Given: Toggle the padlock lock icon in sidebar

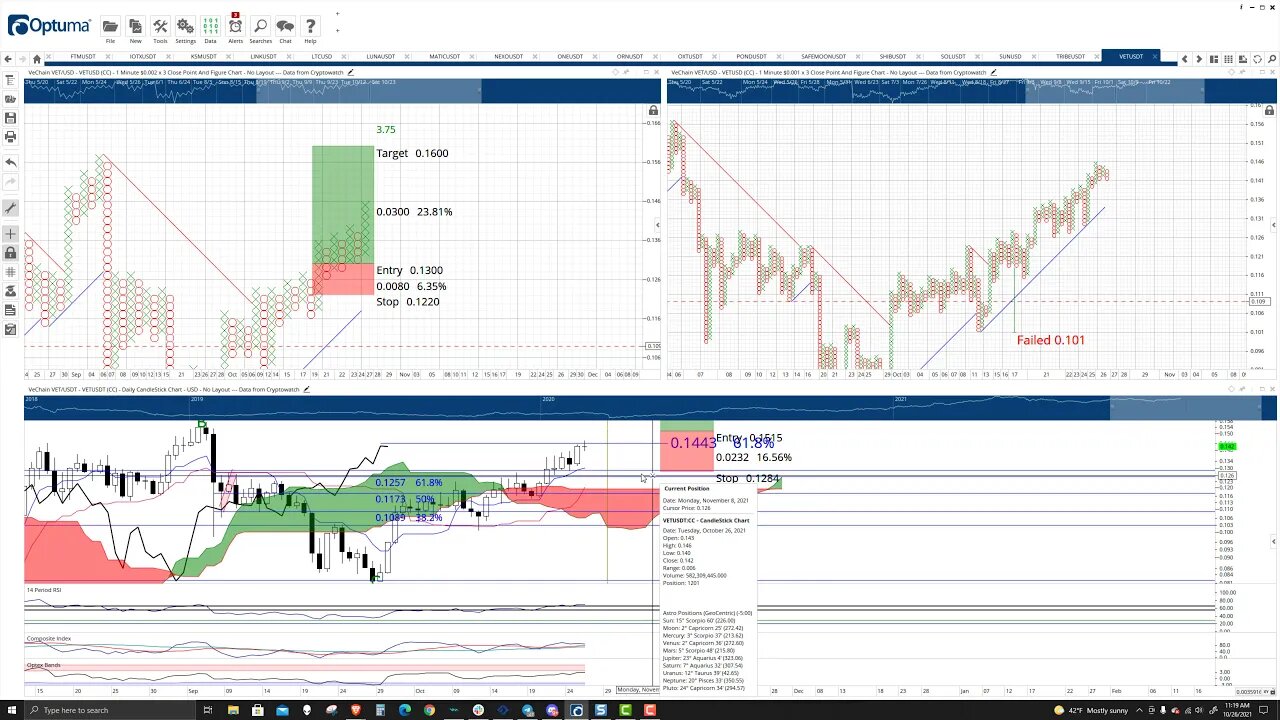Looking at the screenshot, I should [x=11, y=253].
